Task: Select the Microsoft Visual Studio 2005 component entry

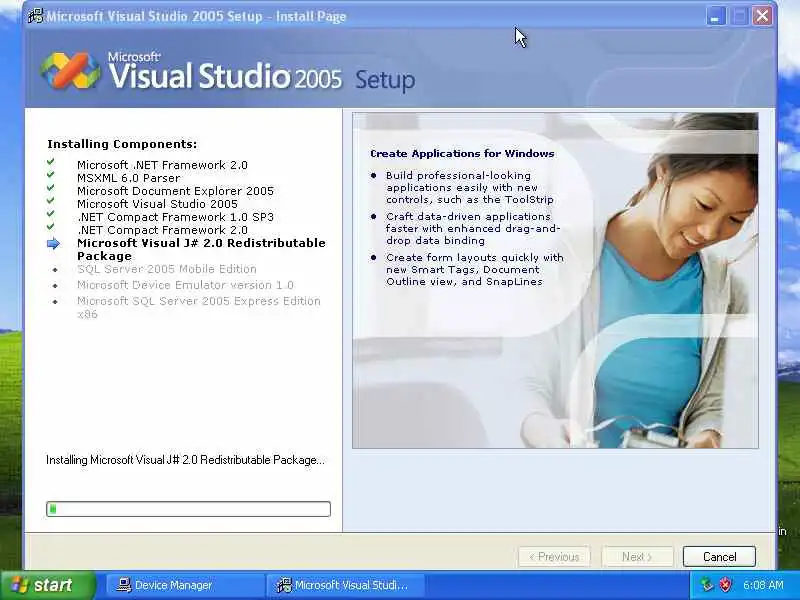Action: click(x=157, y=204)
